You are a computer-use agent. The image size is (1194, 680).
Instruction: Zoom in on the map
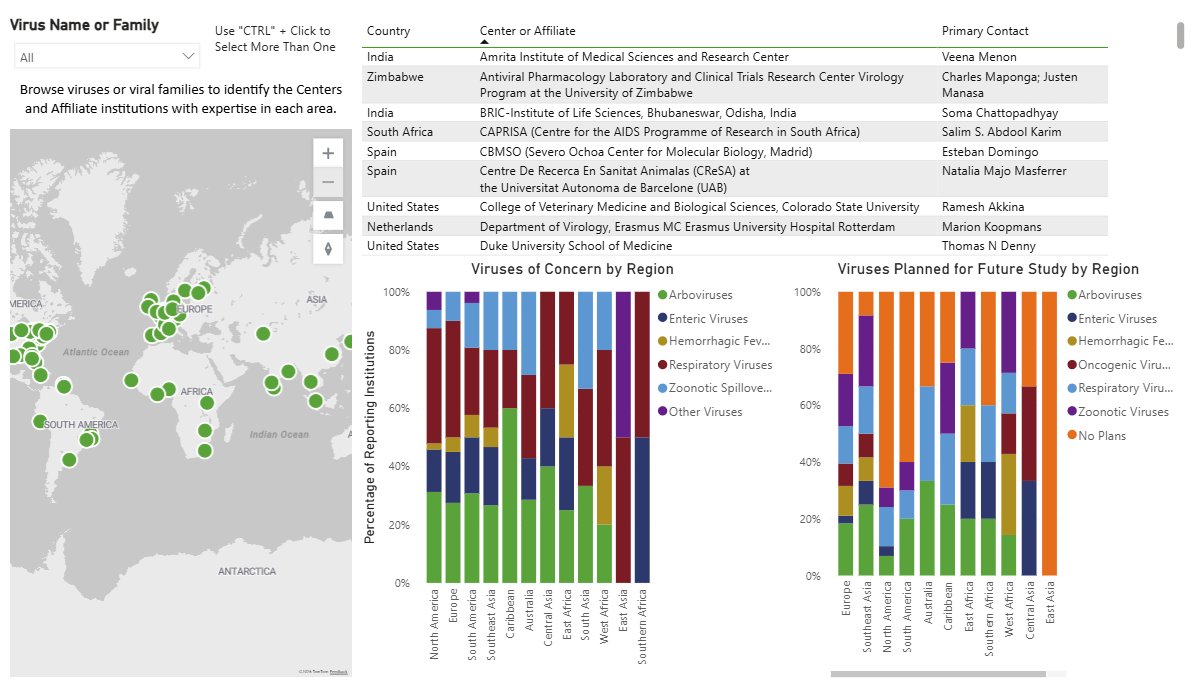tap(328, 153)
